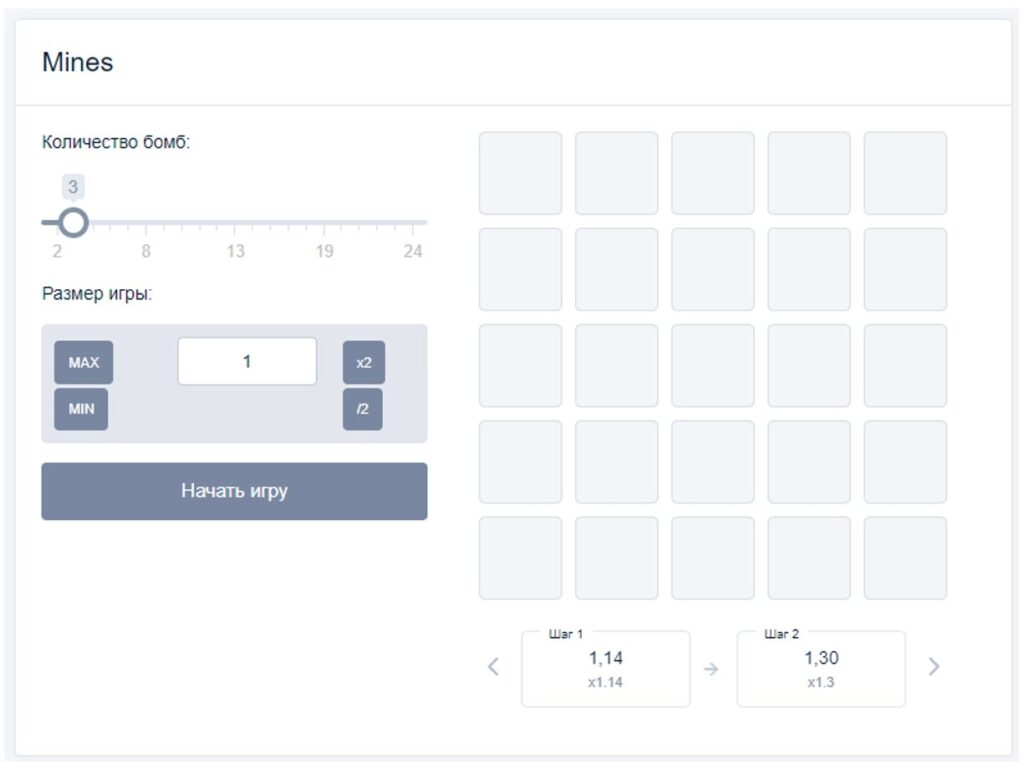Double the bet with x2 button
Image resolution: width=1024 pixels, height=764 pixels.
click(x=364, y=362)
